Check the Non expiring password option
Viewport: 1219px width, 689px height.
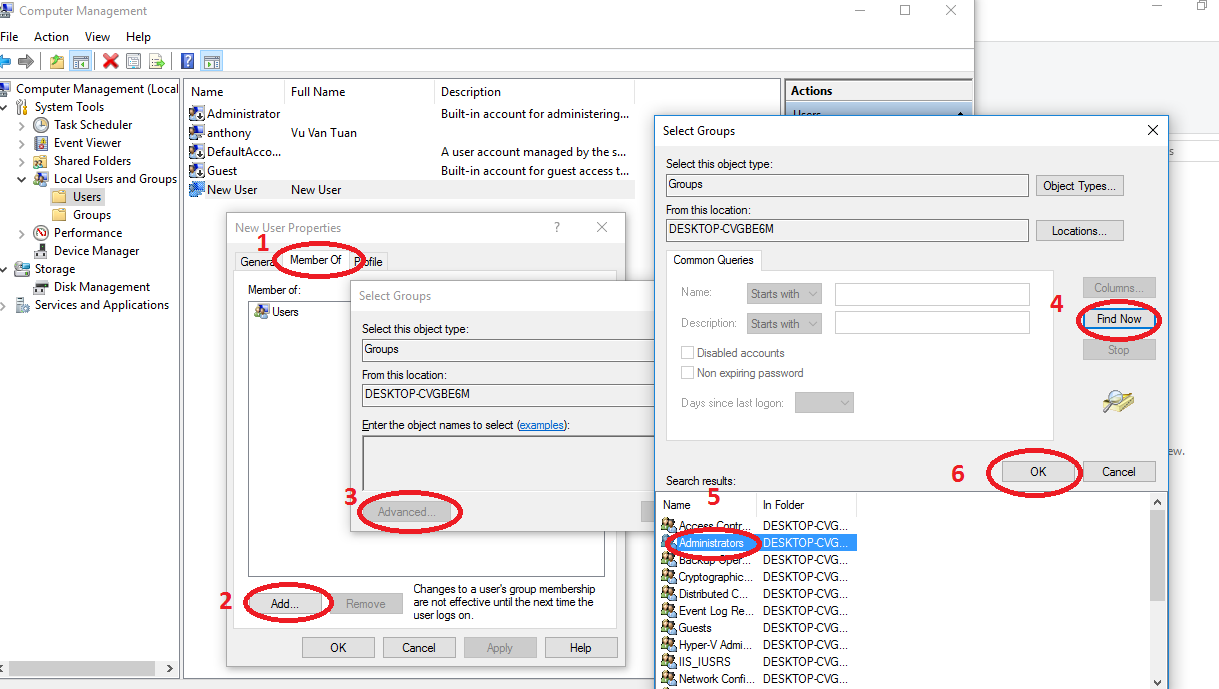[688, 372]
